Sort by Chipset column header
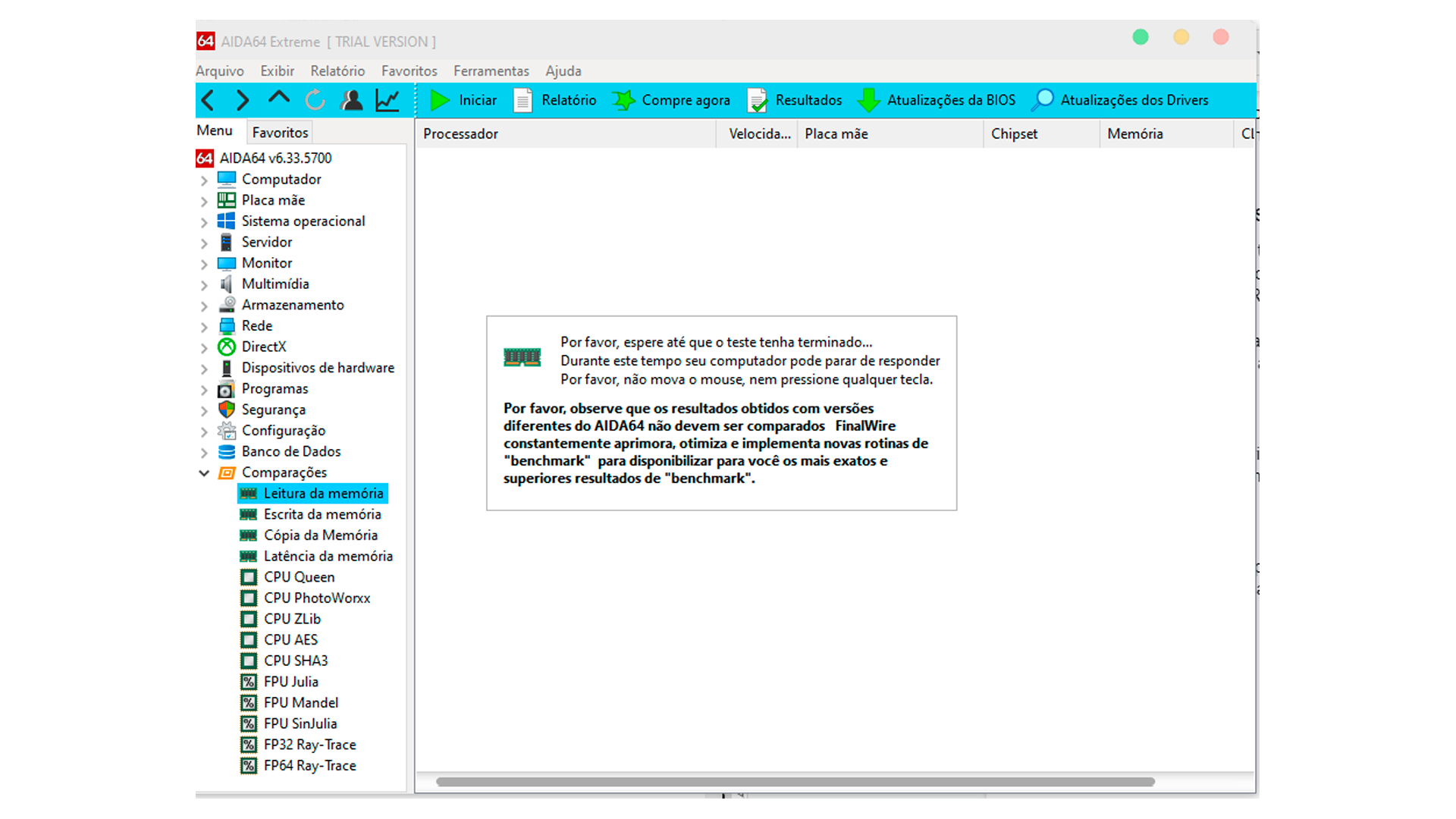 [x=1042, y=133]
